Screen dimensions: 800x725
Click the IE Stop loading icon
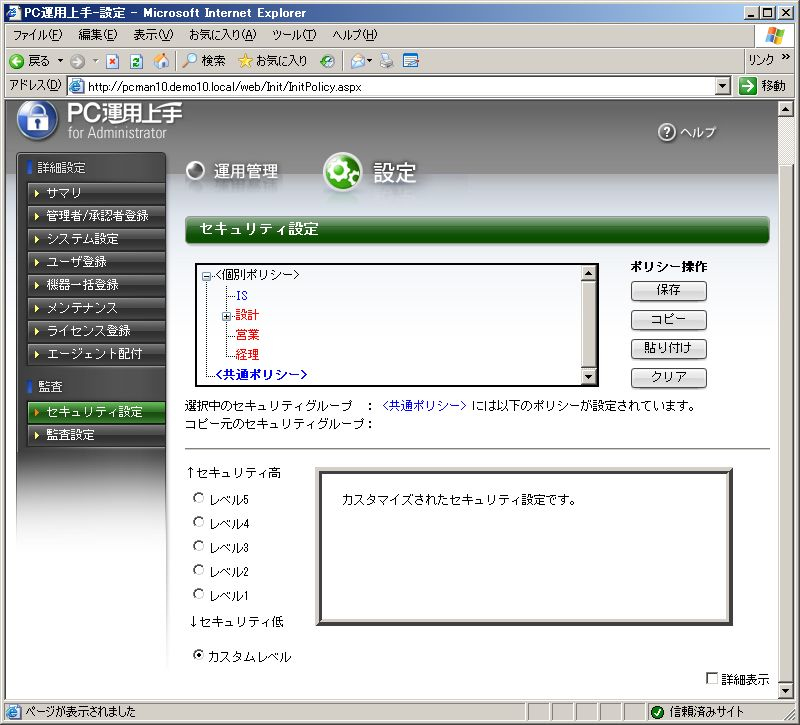113,61
